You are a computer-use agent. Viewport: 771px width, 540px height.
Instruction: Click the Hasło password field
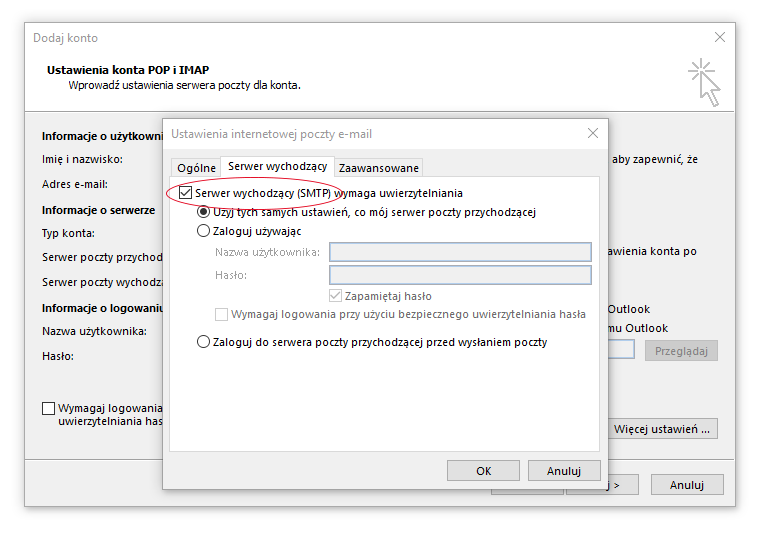(x=460, y=274)
